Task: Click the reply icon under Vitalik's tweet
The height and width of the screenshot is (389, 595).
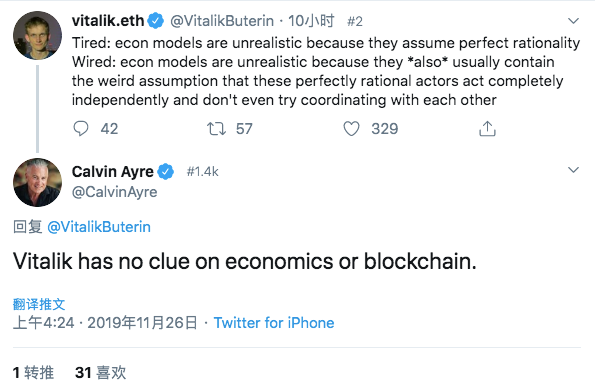Action: 80,129
